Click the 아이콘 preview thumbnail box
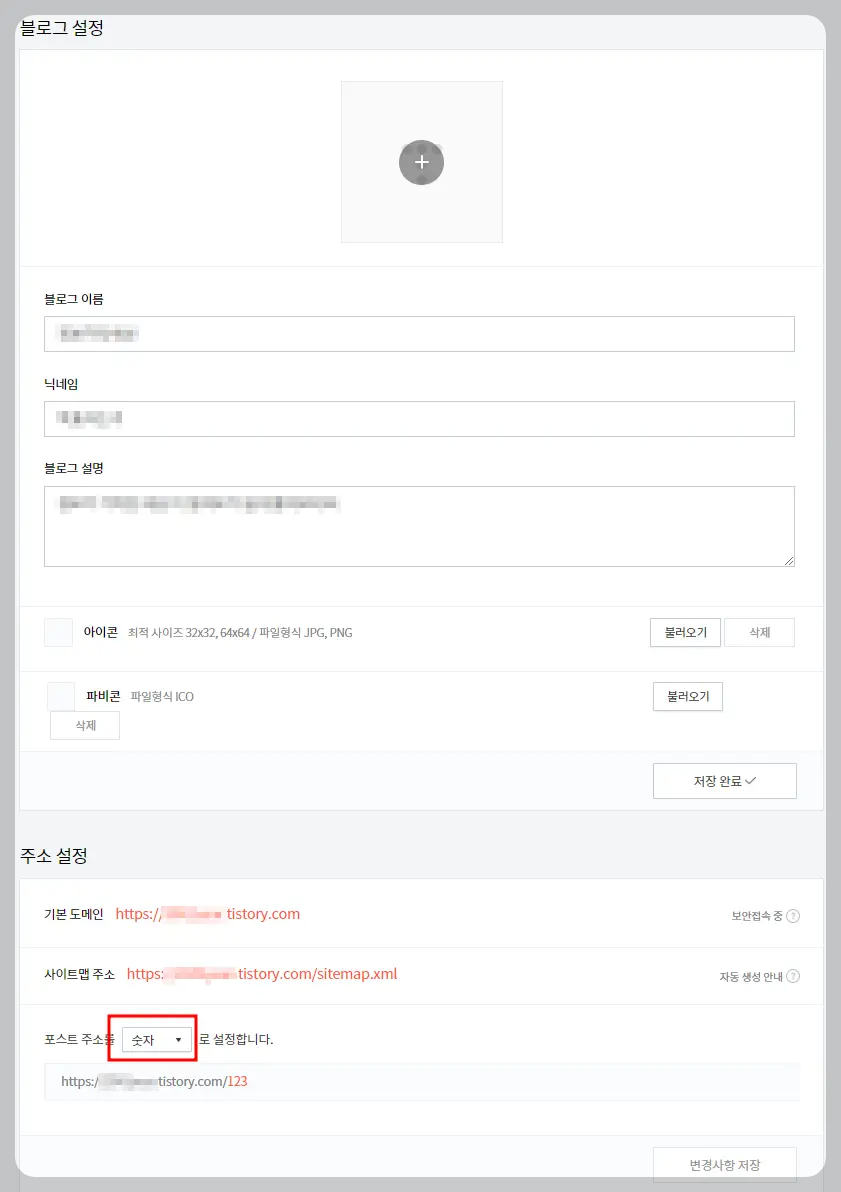 [59, 632]
